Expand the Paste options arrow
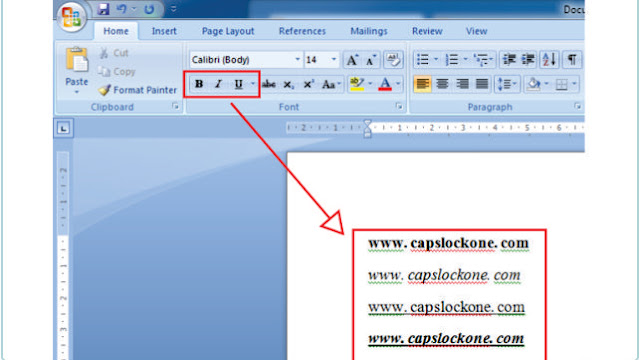Viewport: 640px width, 360px height. [76, 92]
